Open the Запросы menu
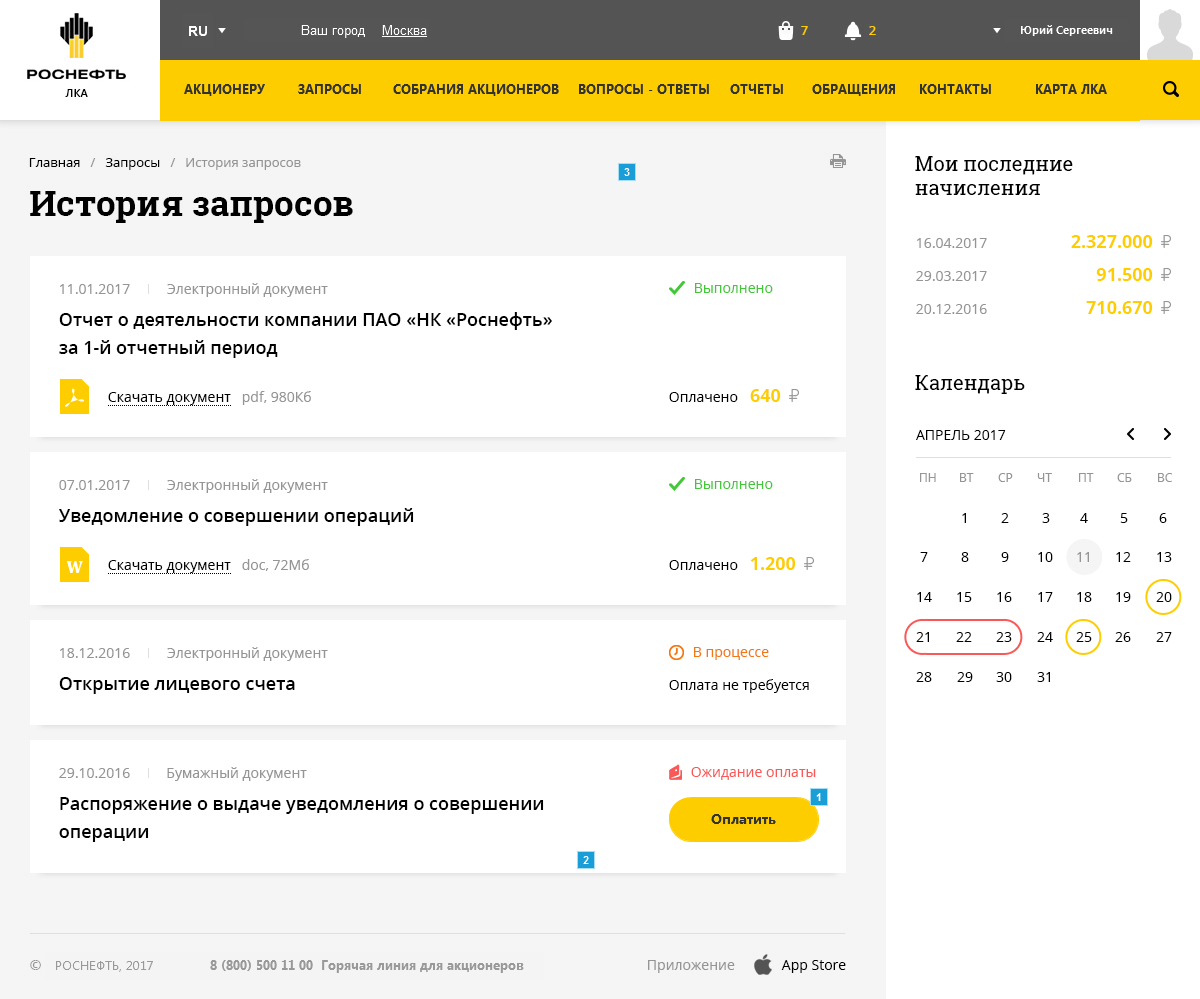 (330, 89)
